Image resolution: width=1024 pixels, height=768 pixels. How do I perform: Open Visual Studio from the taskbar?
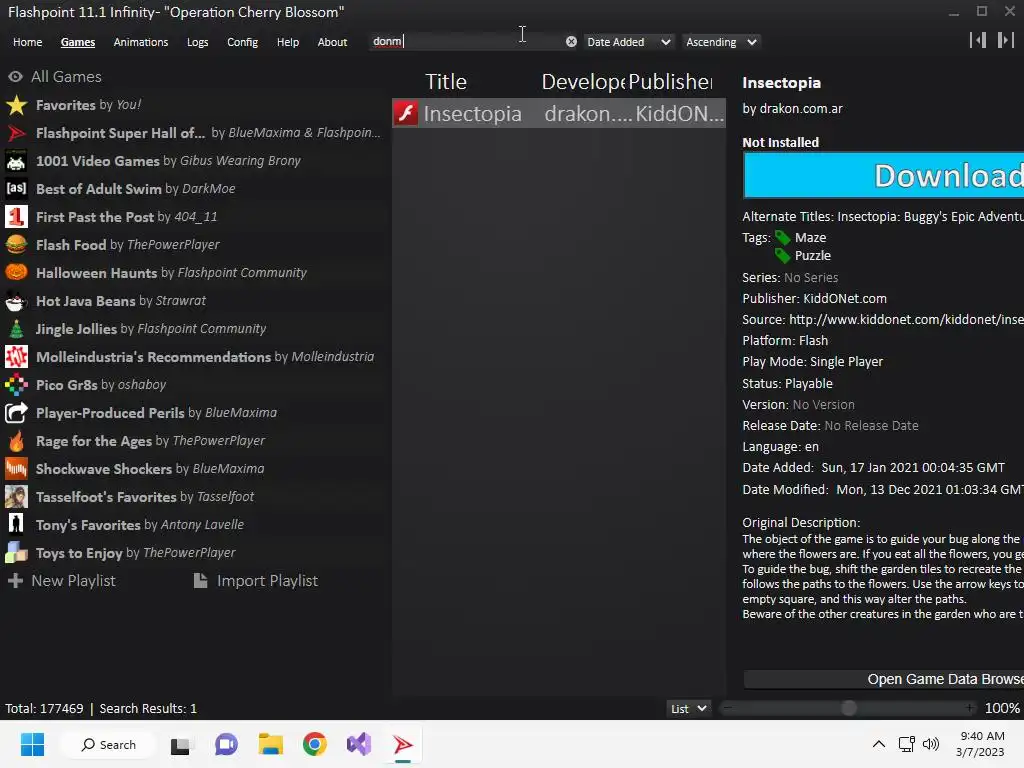(359, 744)
